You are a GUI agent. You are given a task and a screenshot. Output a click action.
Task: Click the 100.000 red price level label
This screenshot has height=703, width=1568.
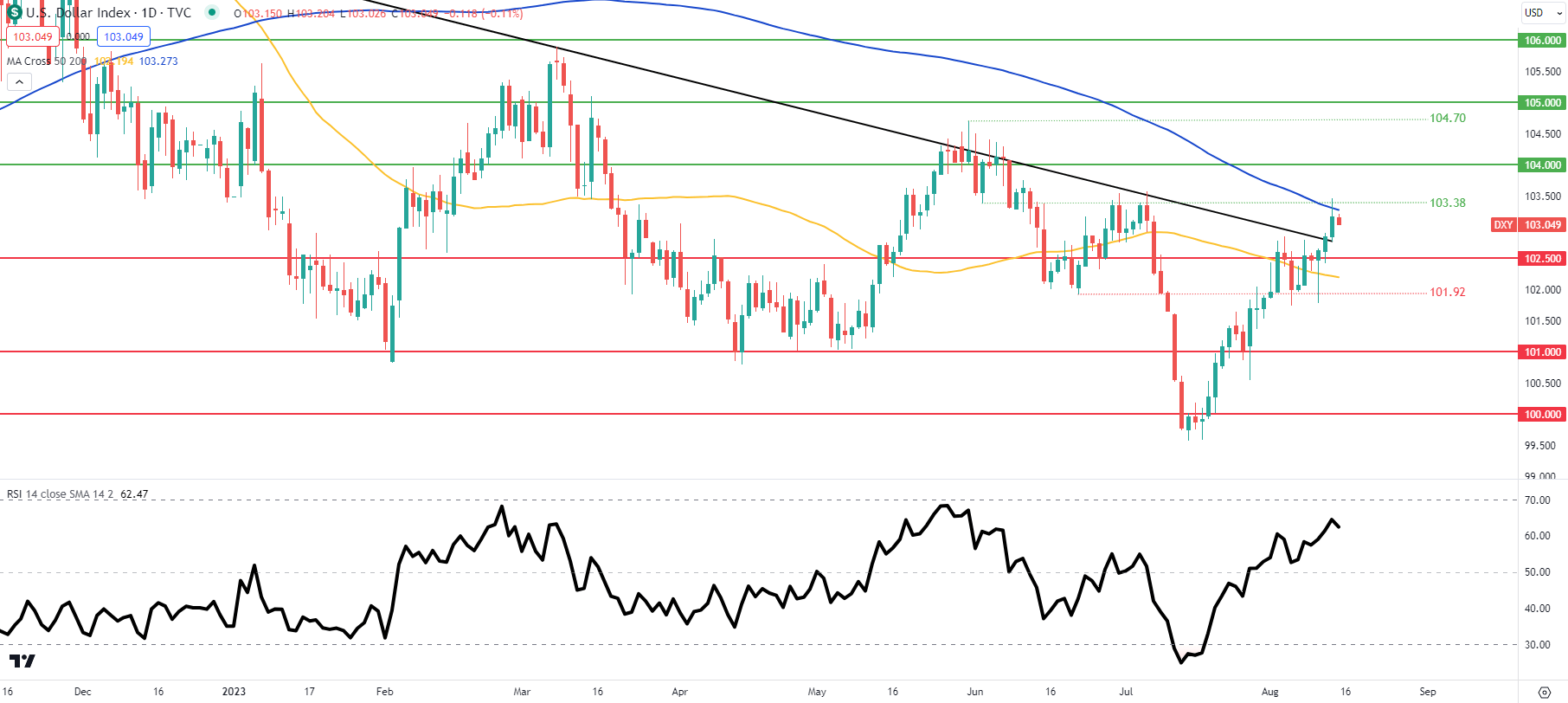pos(1542,415)
